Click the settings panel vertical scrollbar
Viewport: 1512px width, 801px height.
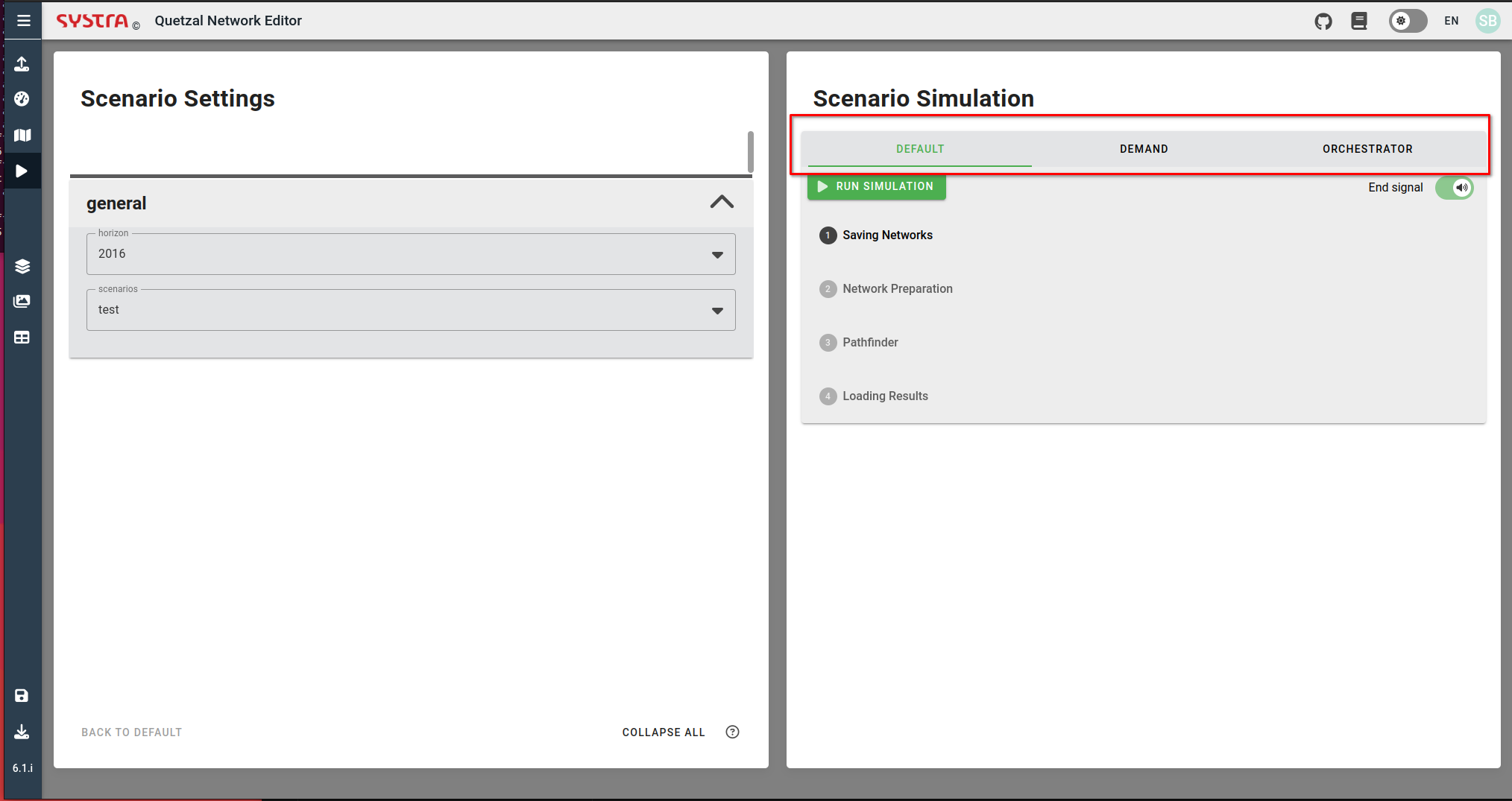pyautogui.click(x=751, y=151)
